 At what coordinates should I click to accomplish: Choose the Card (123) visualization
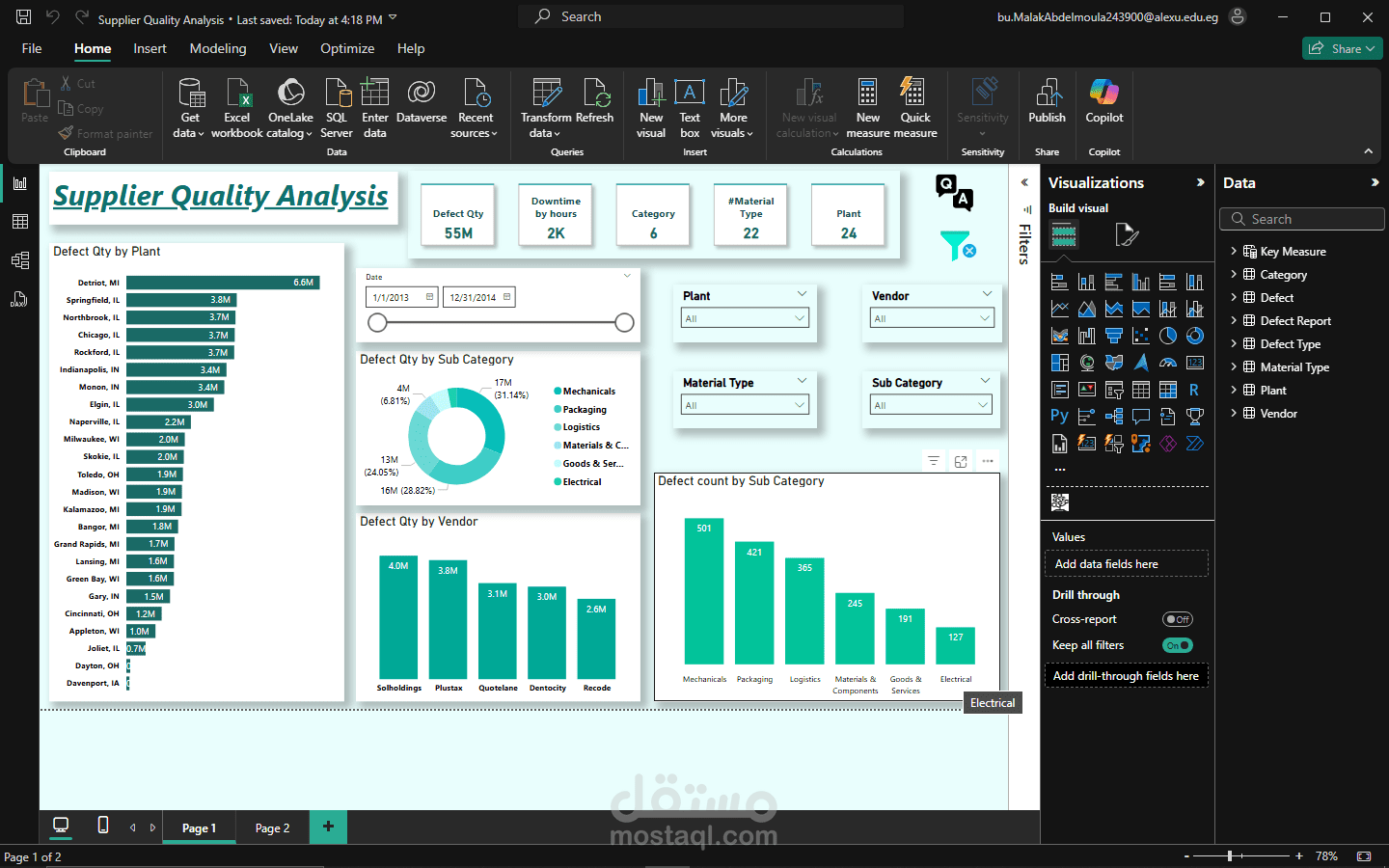coord(1195,363)
